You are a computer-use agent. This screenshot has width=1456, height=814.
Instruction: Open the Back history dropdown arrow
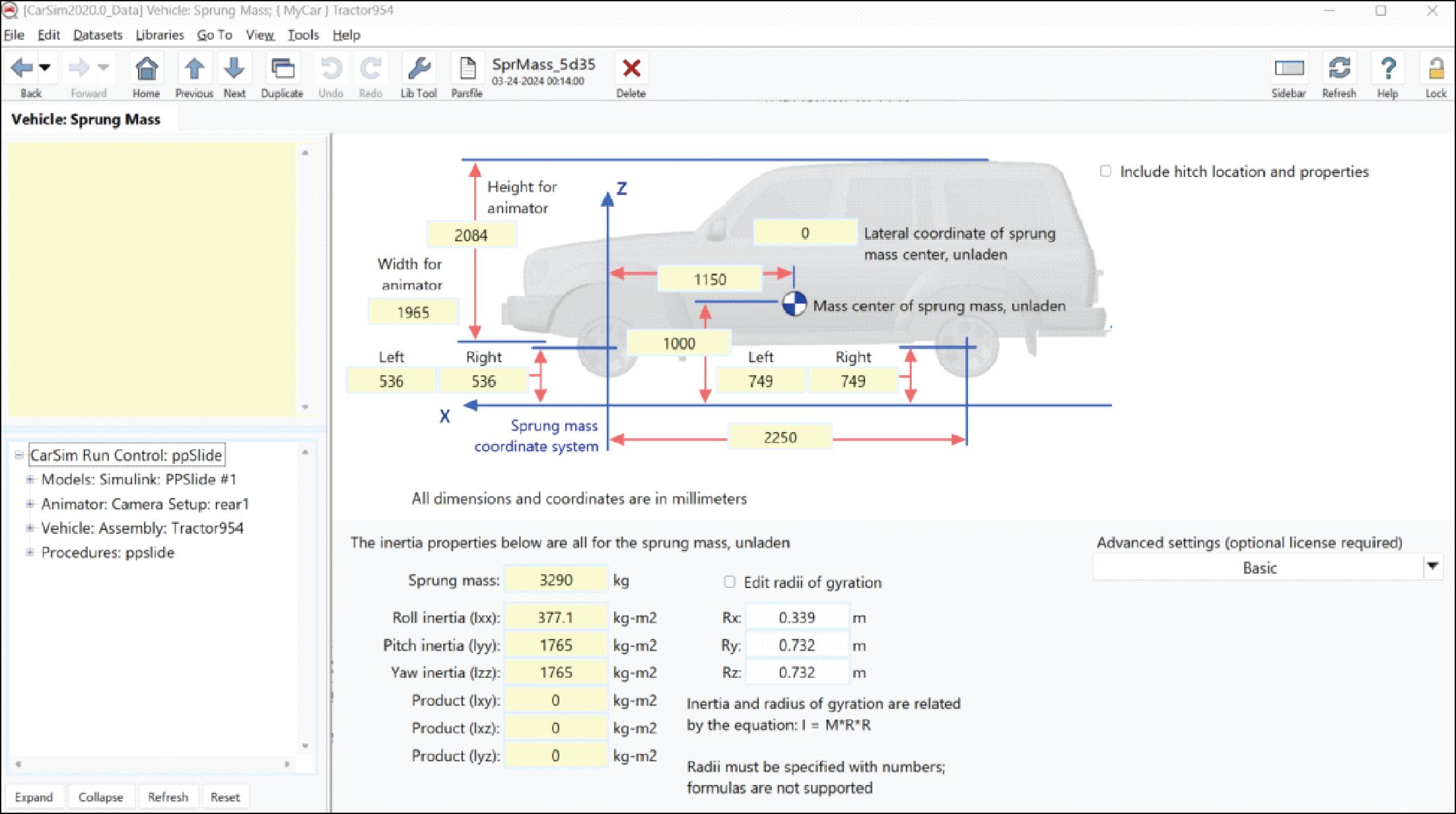(x=45, y=67)
